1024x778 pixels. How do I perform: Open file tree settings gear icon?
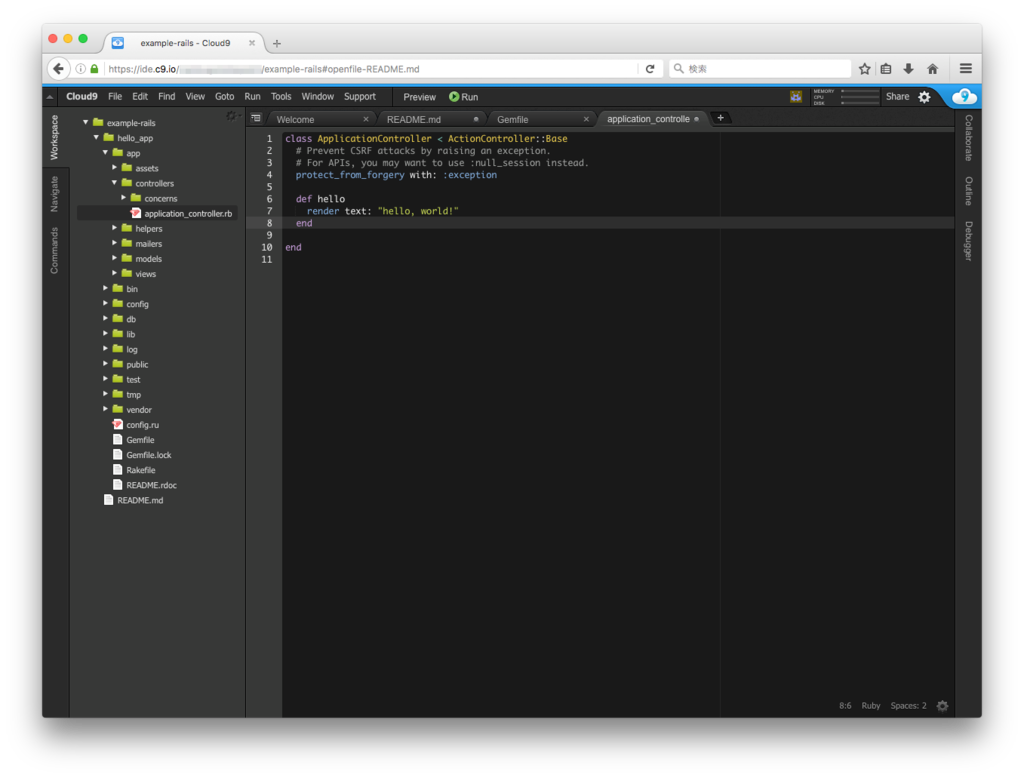231,116
